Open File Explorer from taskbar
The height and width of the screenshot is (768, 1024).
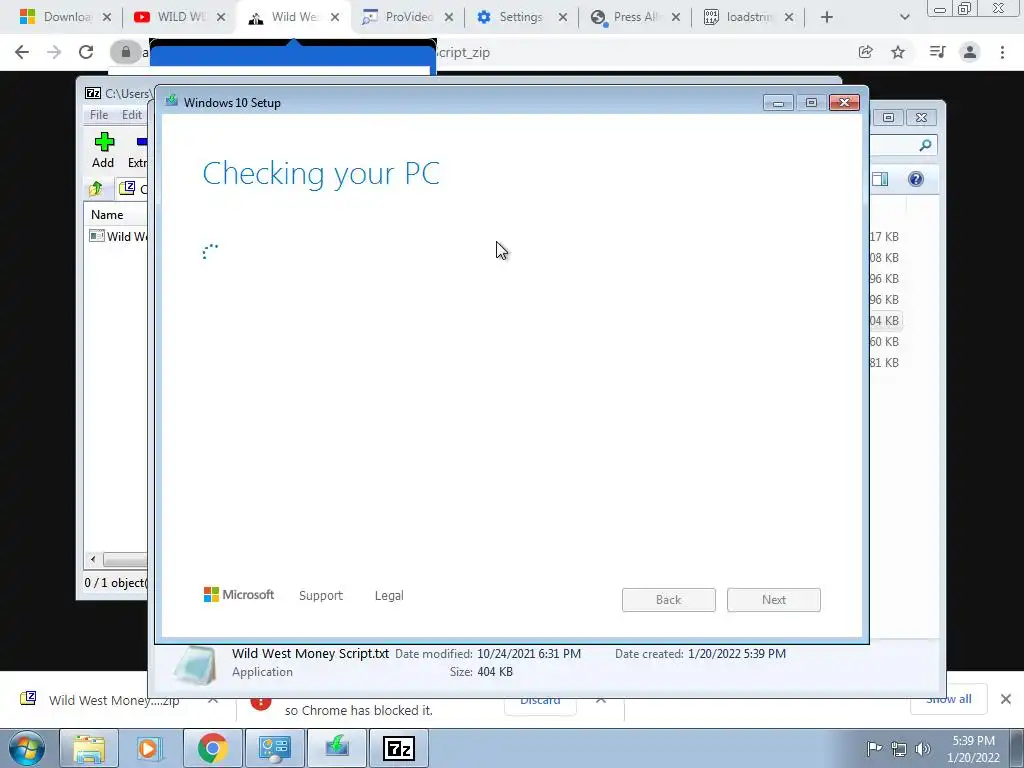(89, 748)
